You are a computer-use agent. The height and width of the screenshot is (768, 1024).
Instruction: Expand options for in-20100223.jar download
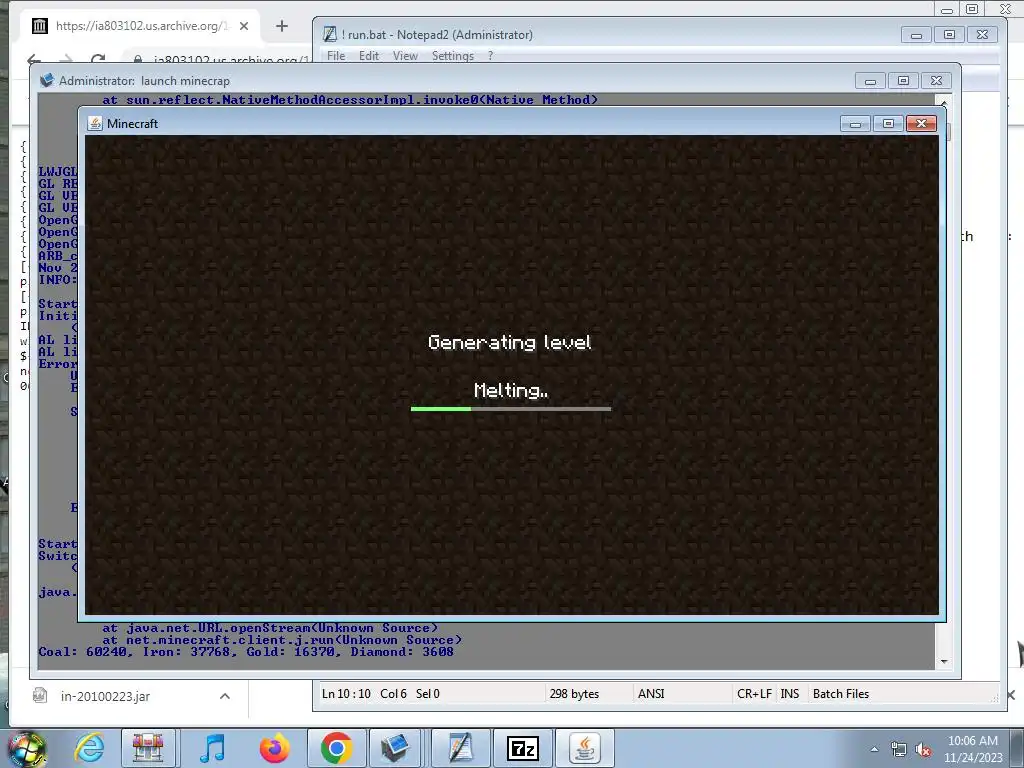tap(225, 696)
